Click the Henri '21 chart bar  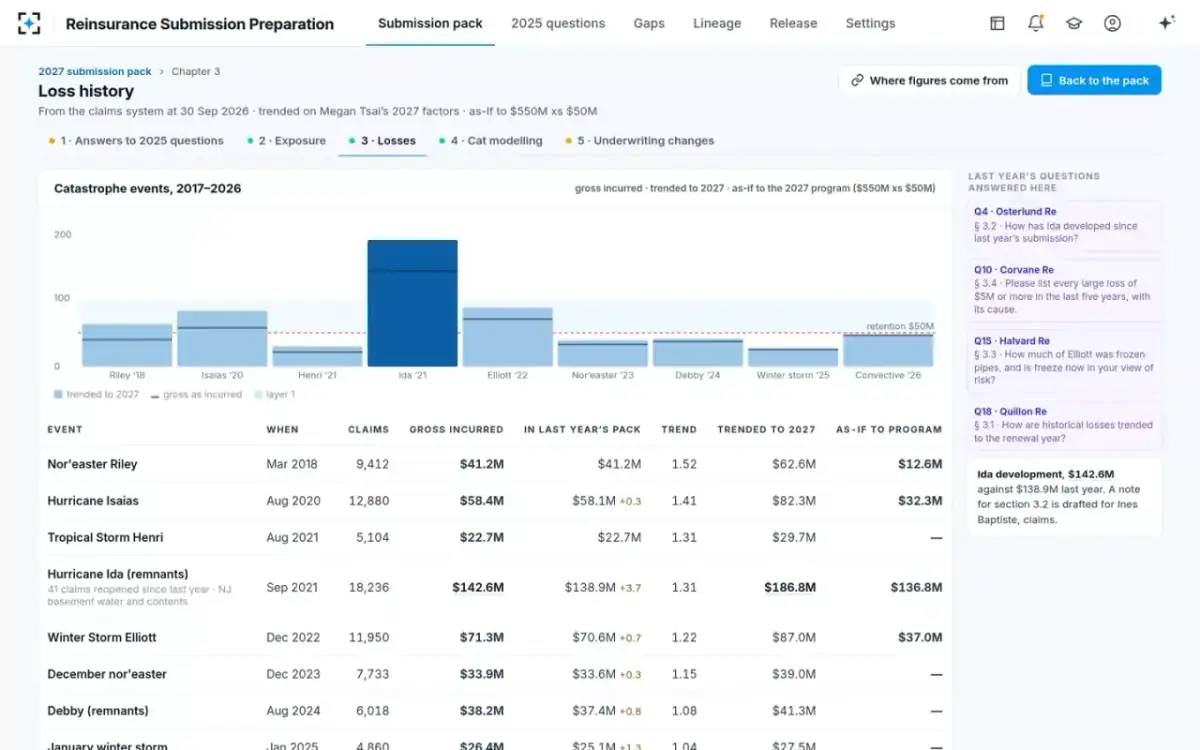[317, 356]
